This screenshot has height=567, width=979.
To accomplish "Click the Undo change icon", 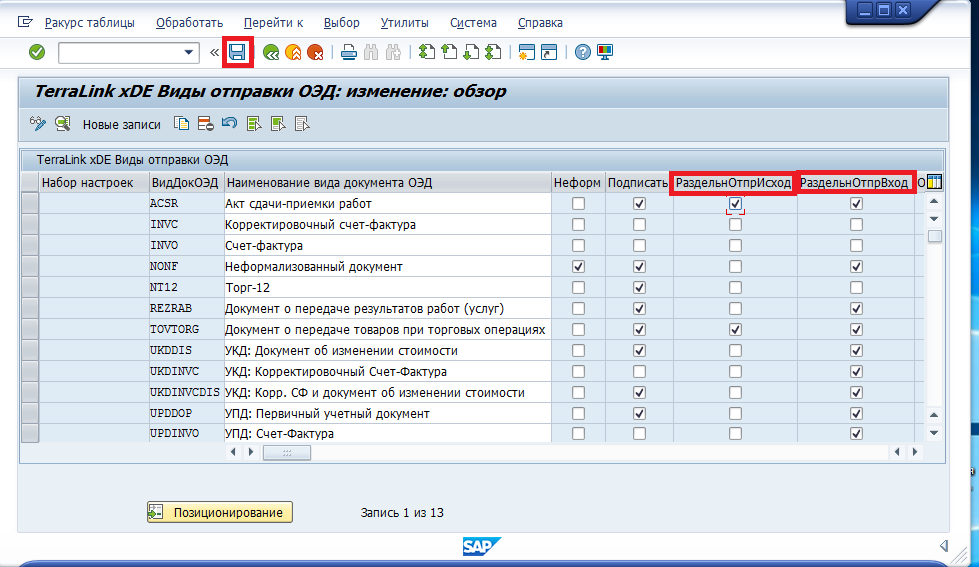I will (x=229, y=124).
